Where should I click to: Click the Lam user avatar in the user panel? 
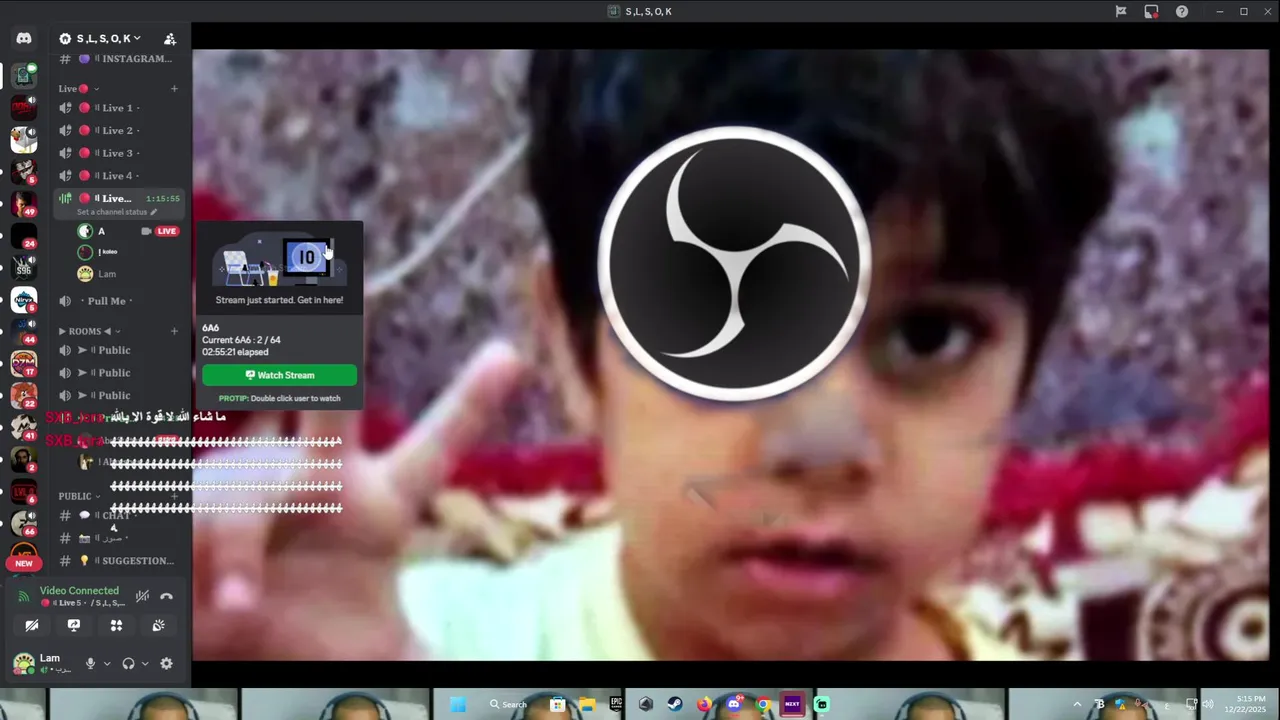click(x=23, y=663)
